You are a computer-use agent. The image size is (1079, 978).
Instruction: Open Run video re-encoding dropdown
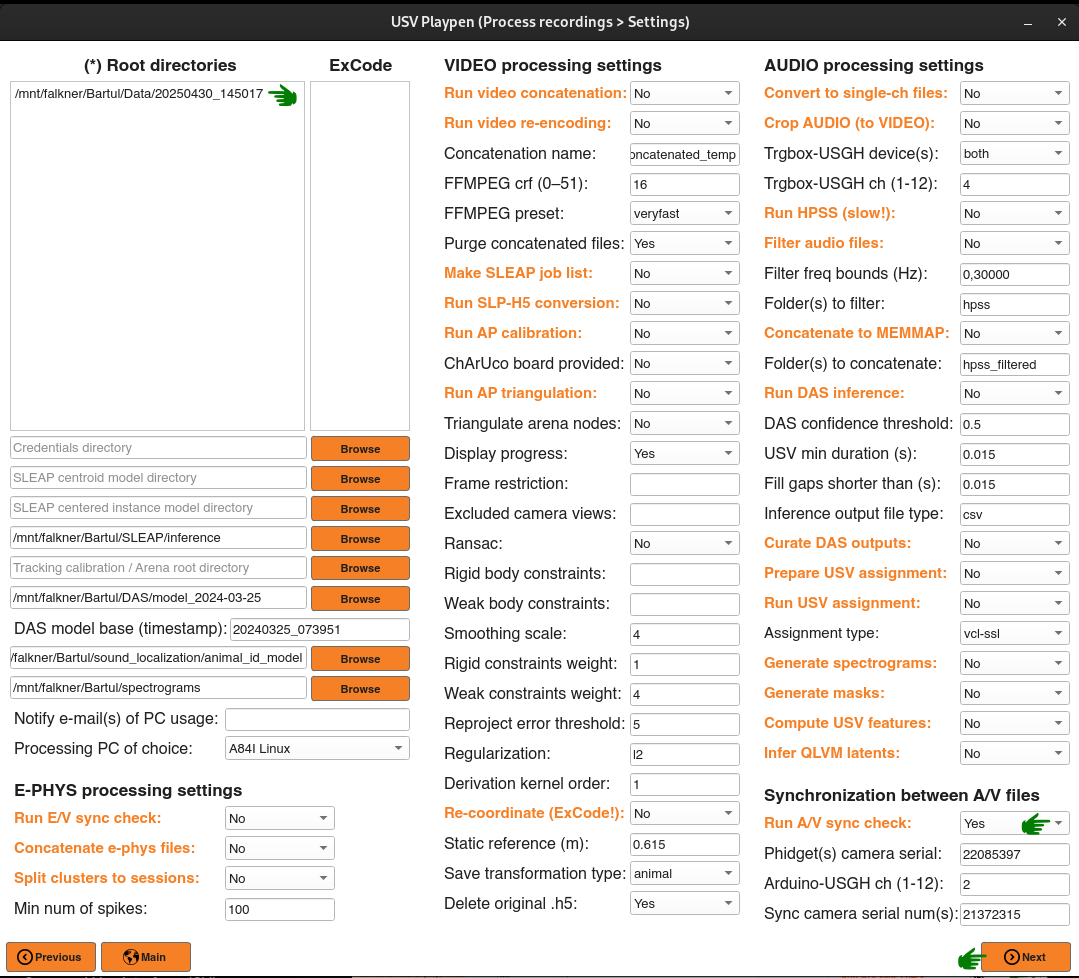[685, 123]
